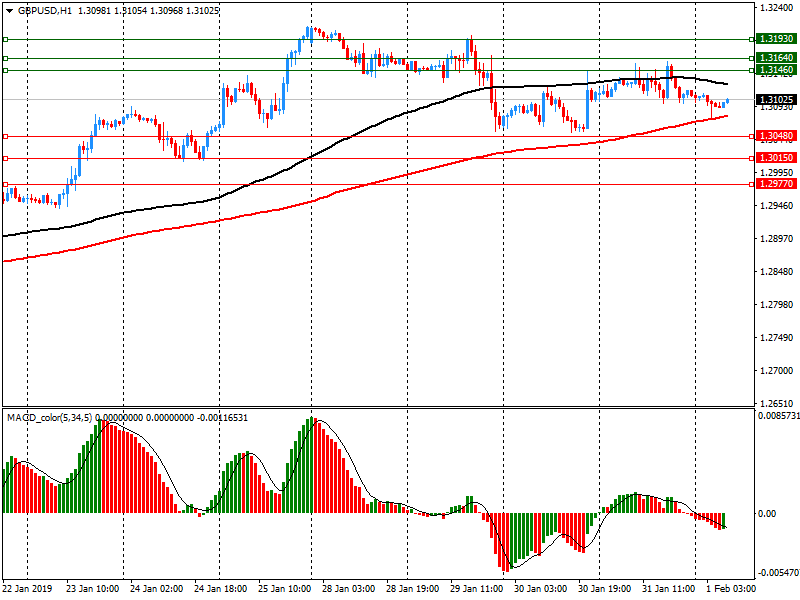Select the red 1.29770 support level label

pos(776,184)
